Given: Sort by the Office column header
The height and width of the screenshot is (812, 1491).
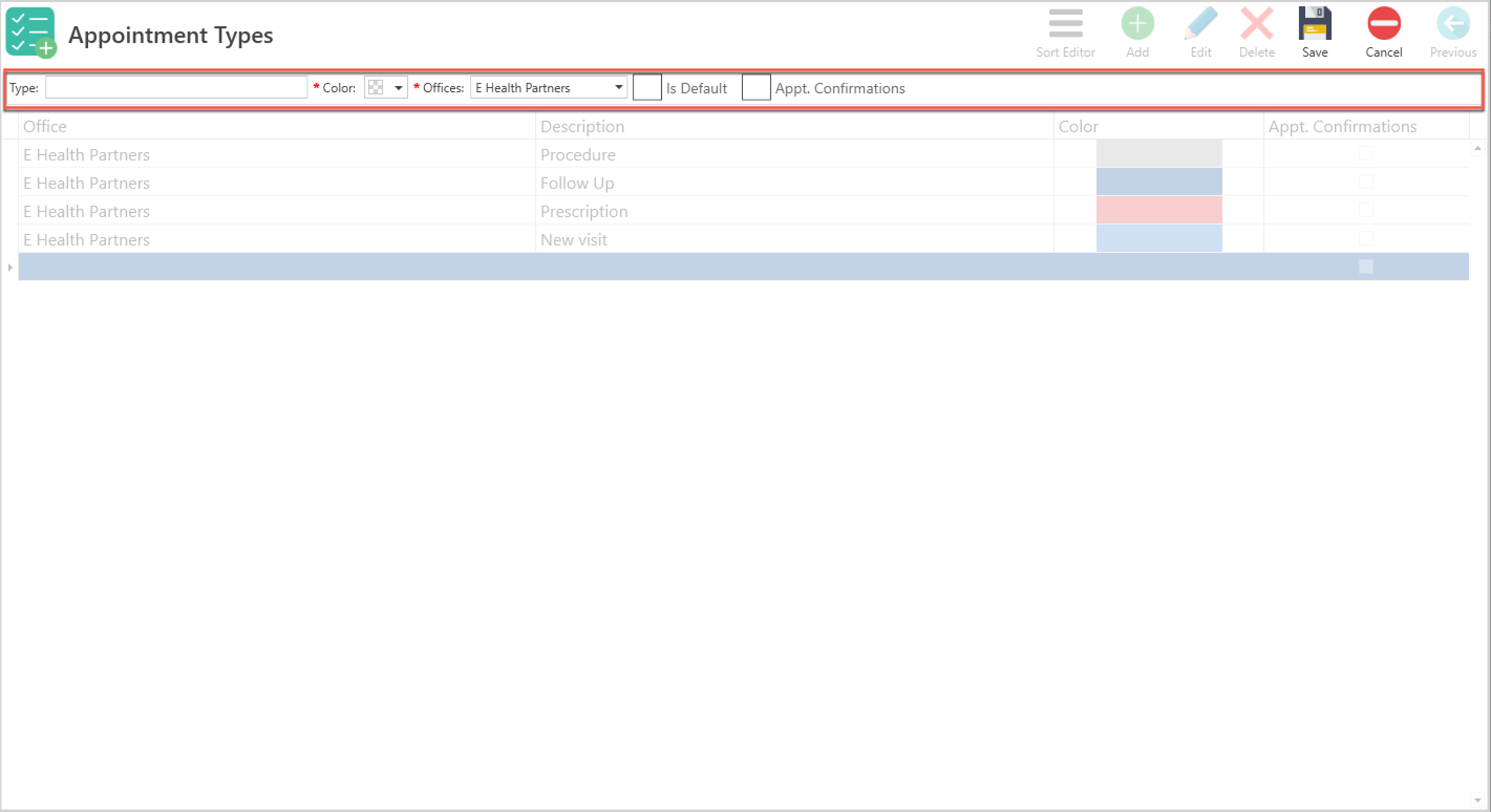Looking at the screenshot, I should tap(45, 126).
